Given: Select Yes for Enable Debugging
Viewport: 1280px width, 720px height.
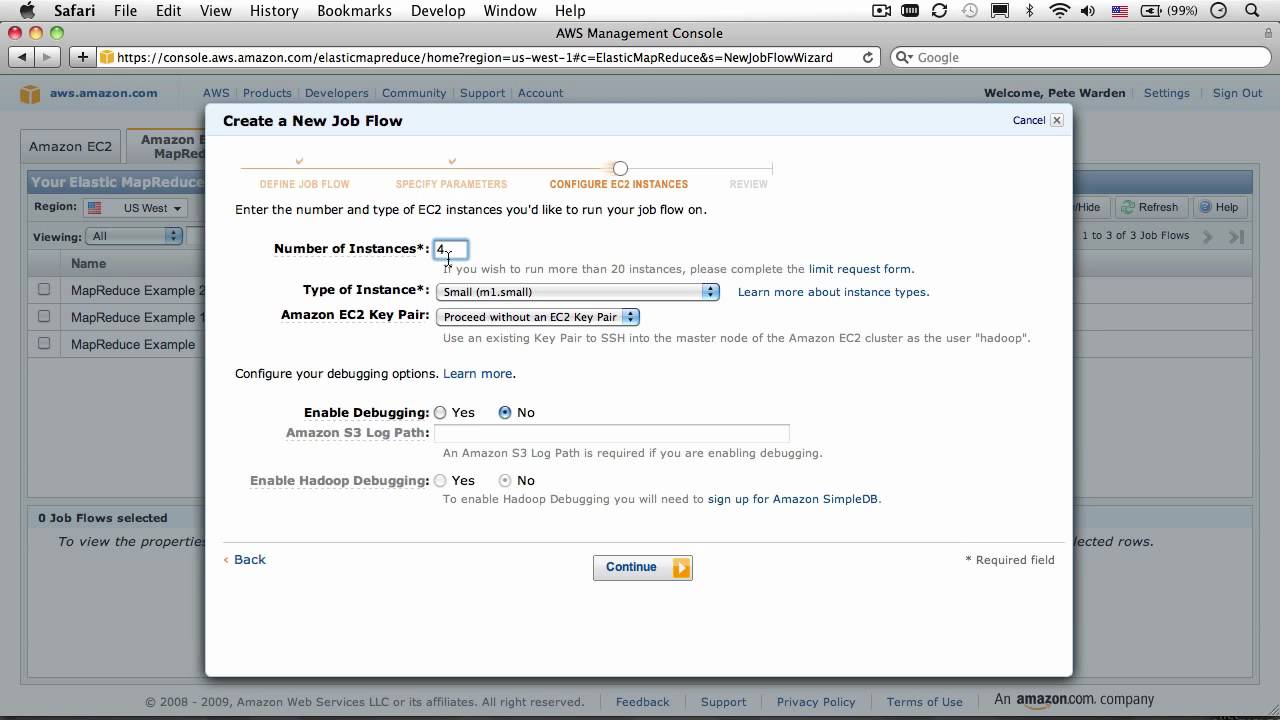Looking at the screenshot, I should point(440,412).
